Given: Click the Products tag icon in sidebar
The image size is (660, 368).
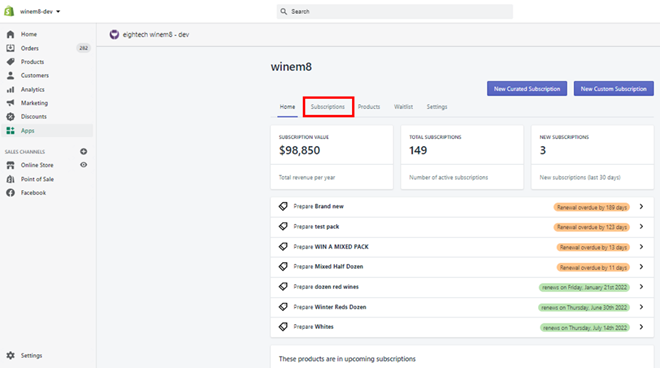Looking at the screenshot, I should coord(11,61).
